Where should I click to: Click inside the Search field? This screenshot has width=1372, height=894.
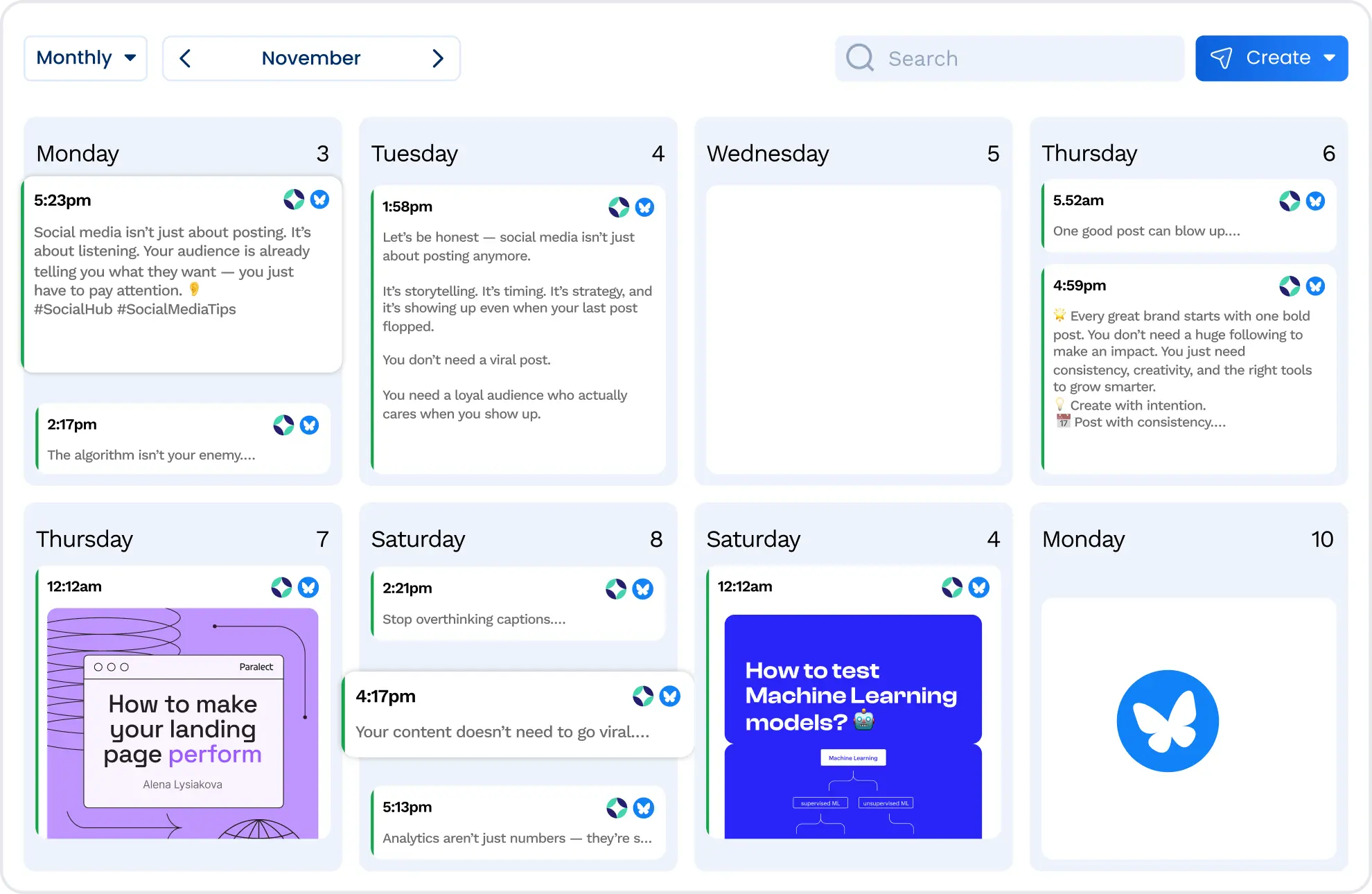point(970,58)
